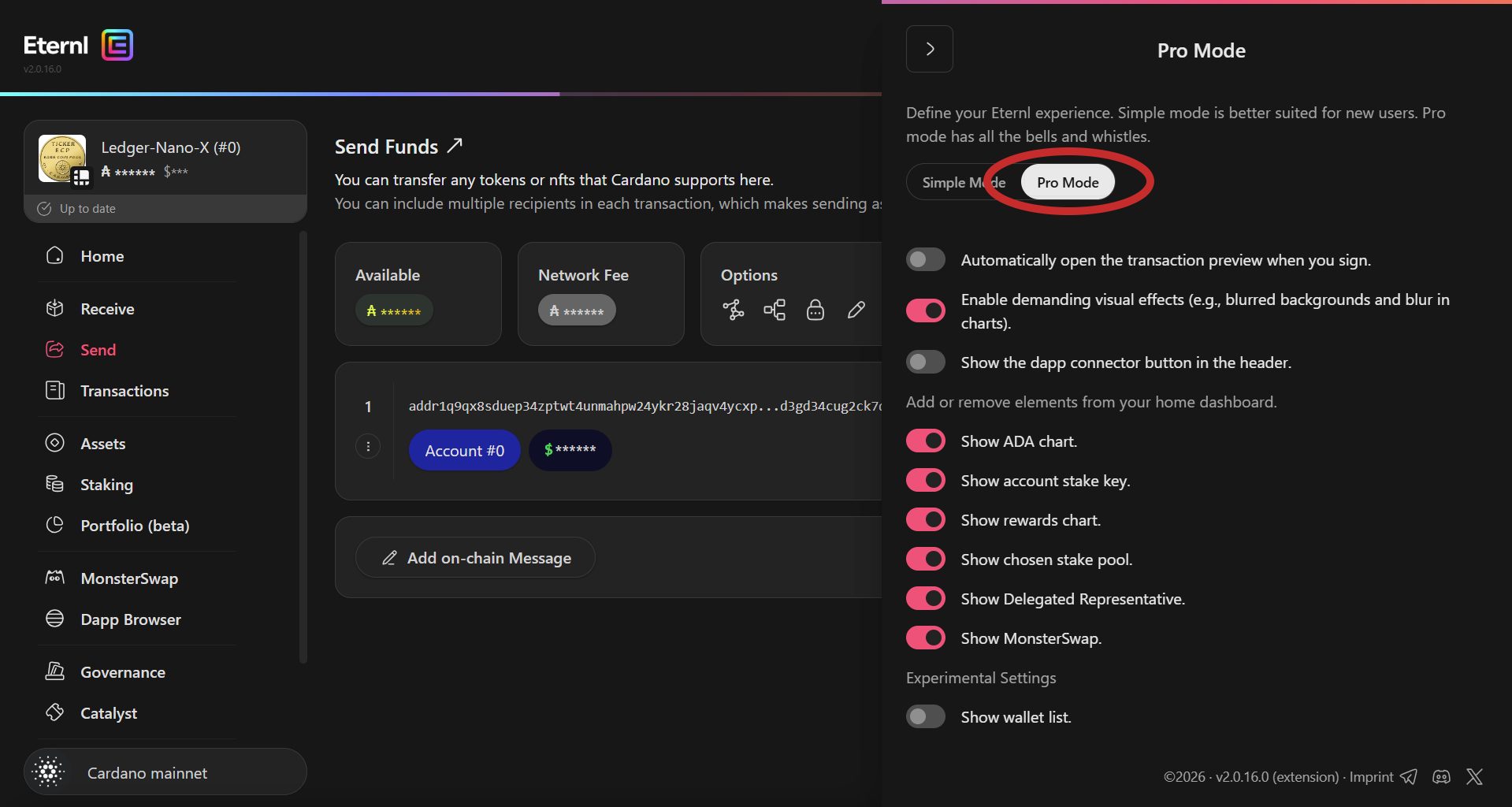Open Staking in the sidebar
The height and width of the screenshot is (807, 1512).
[x=106, y=485]
